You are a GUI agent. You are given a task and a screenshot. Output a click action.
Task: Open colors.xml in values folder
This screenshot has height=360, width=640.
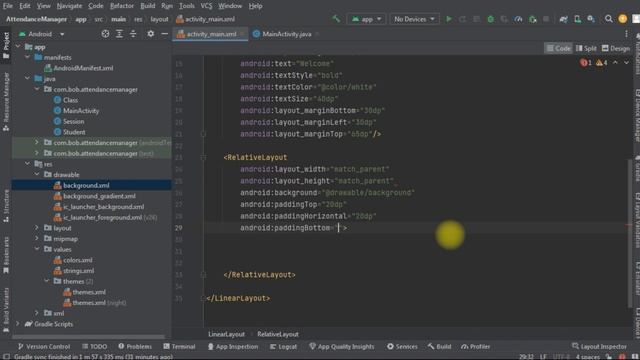(x=78, y=260)
